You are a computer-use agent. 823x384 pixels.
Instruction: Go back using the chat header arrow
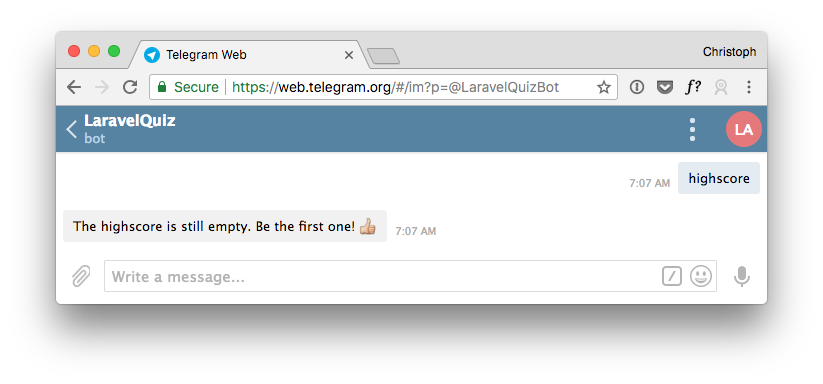pyautogui.click(x=71, y=129)
